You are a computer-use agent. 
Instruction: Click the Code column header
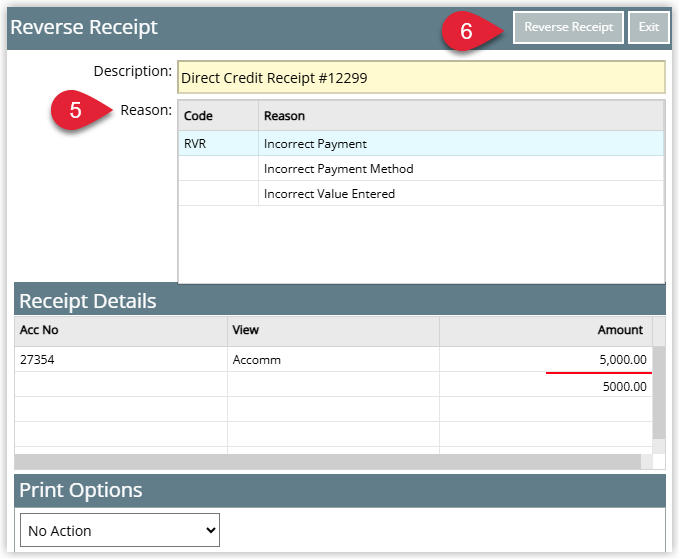219,116
